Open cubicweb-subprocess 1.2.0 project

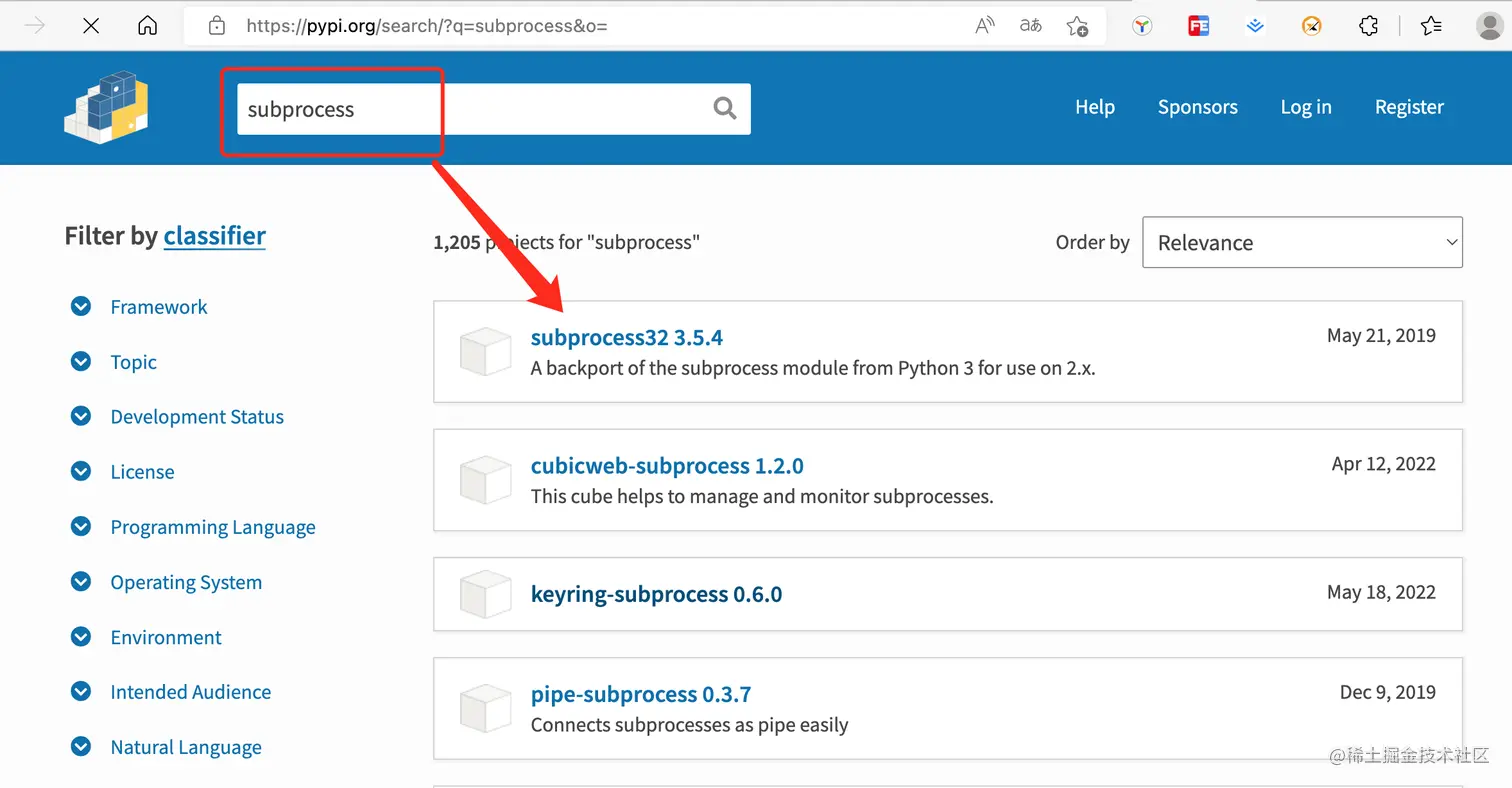[667, 466]
